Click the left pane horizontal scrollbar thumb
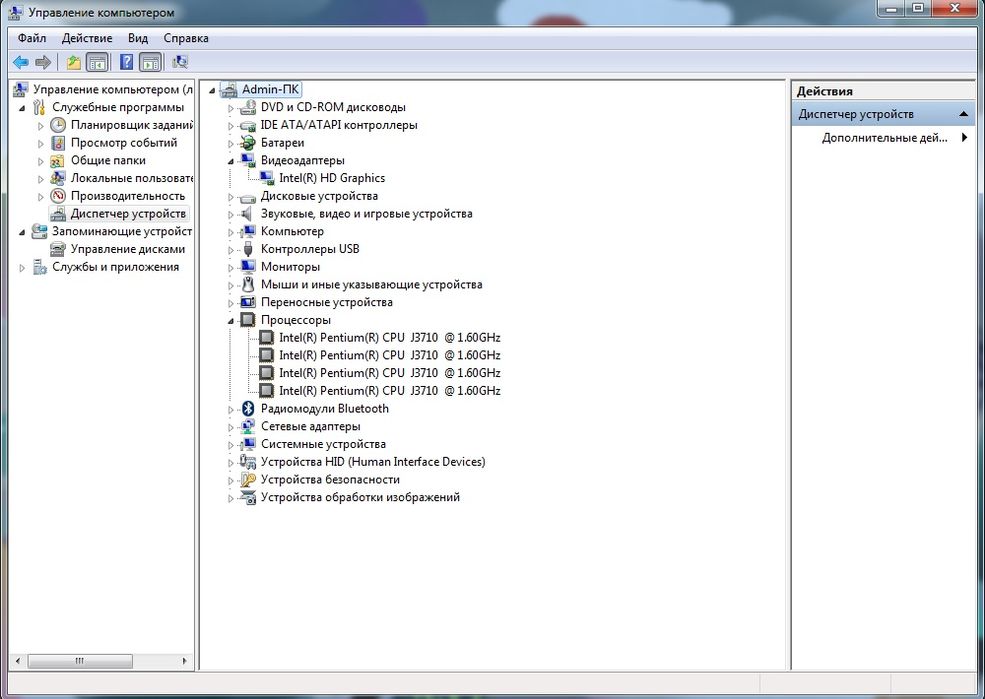Screen dimensions: 985x699 coord(80,661)
